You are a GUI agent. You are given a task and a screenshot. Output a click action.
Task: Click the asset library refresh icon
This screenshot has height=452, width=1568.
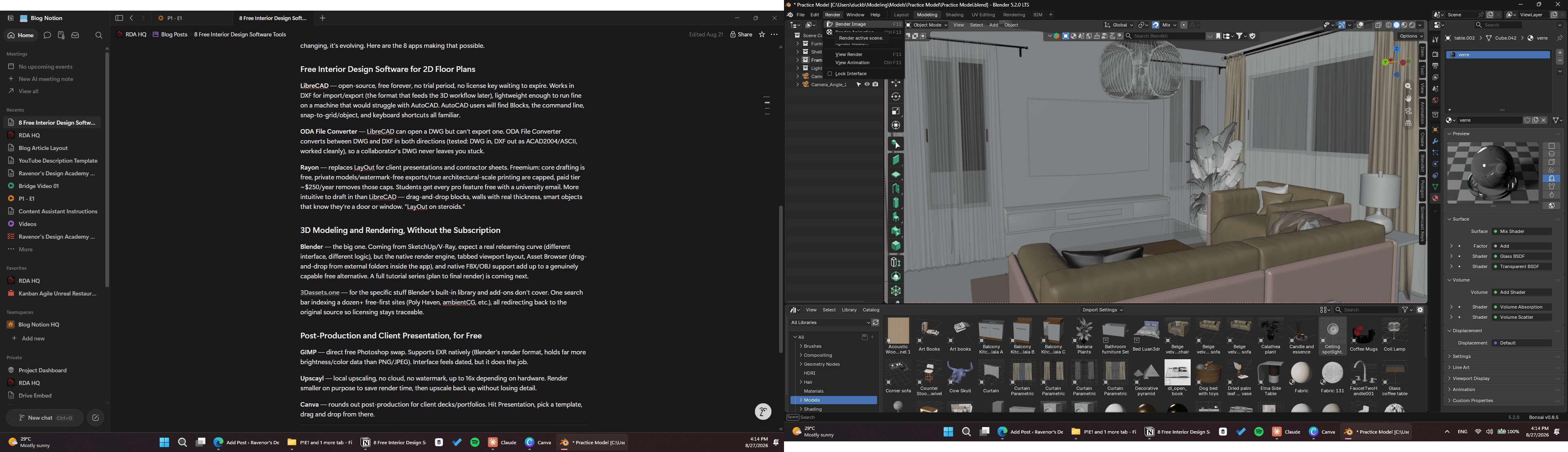[875, 323]
